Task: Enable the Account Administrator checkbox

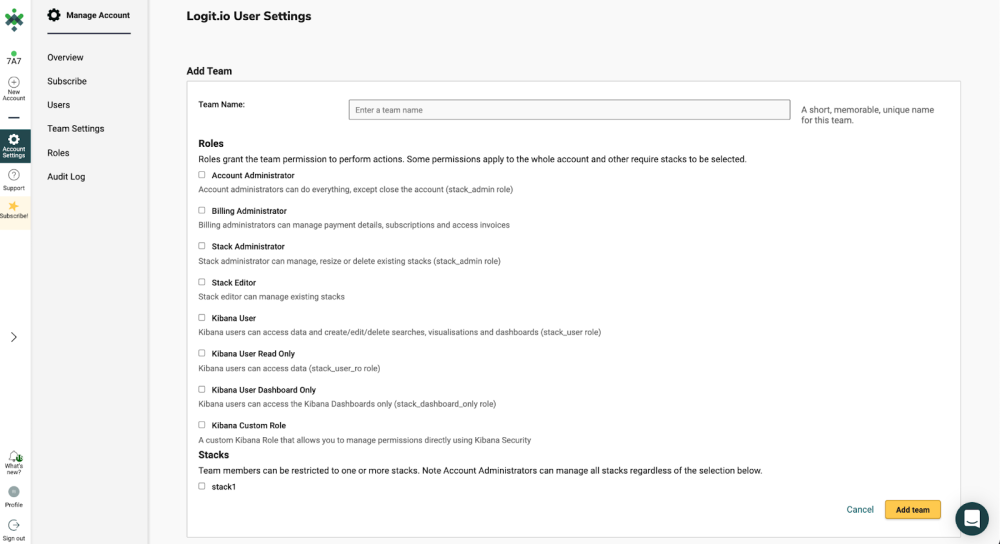Action: click(202, 175)
